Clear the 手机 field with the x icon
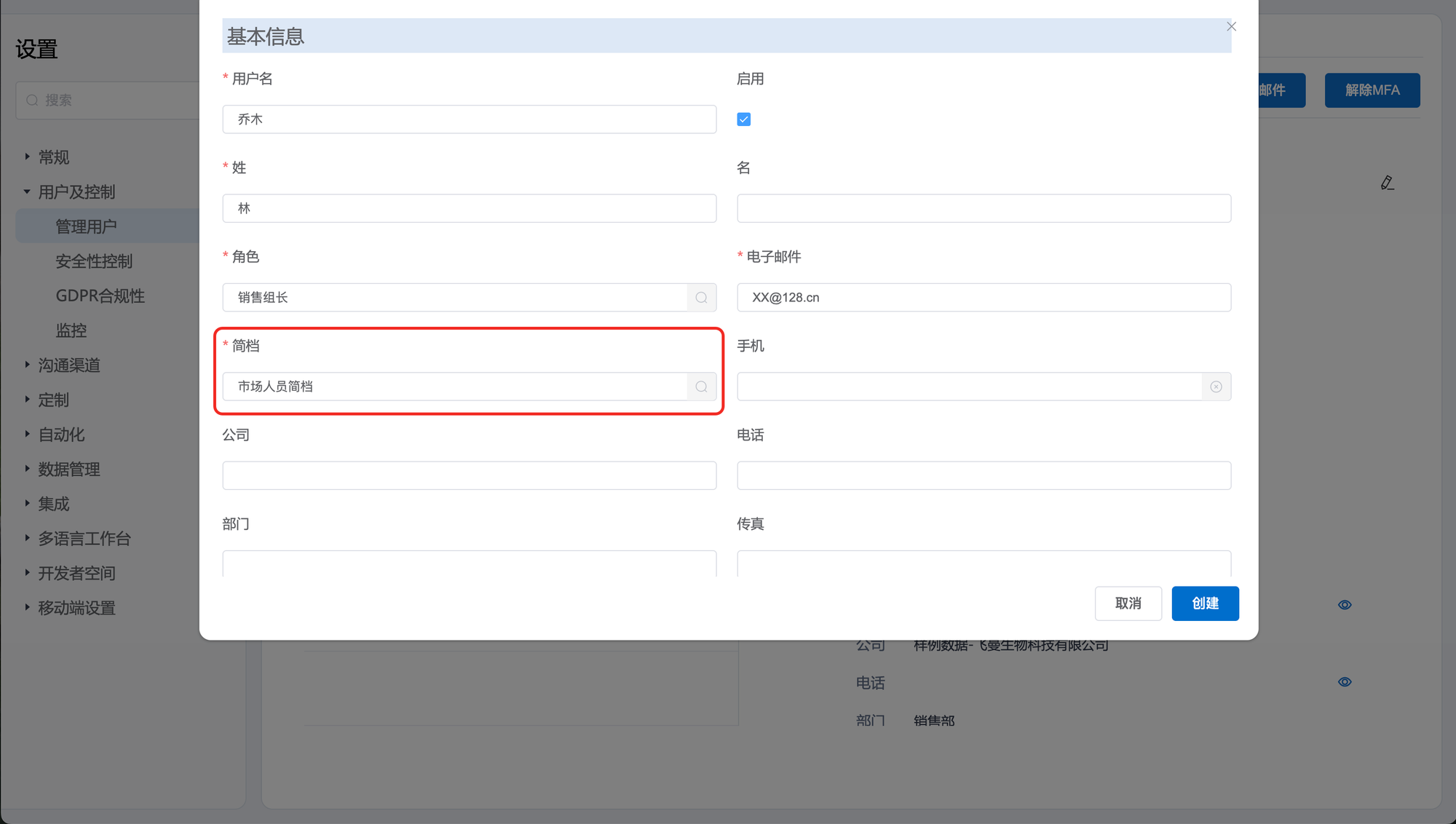This screenshot has width=1456, height=824. pos(1216,387)
